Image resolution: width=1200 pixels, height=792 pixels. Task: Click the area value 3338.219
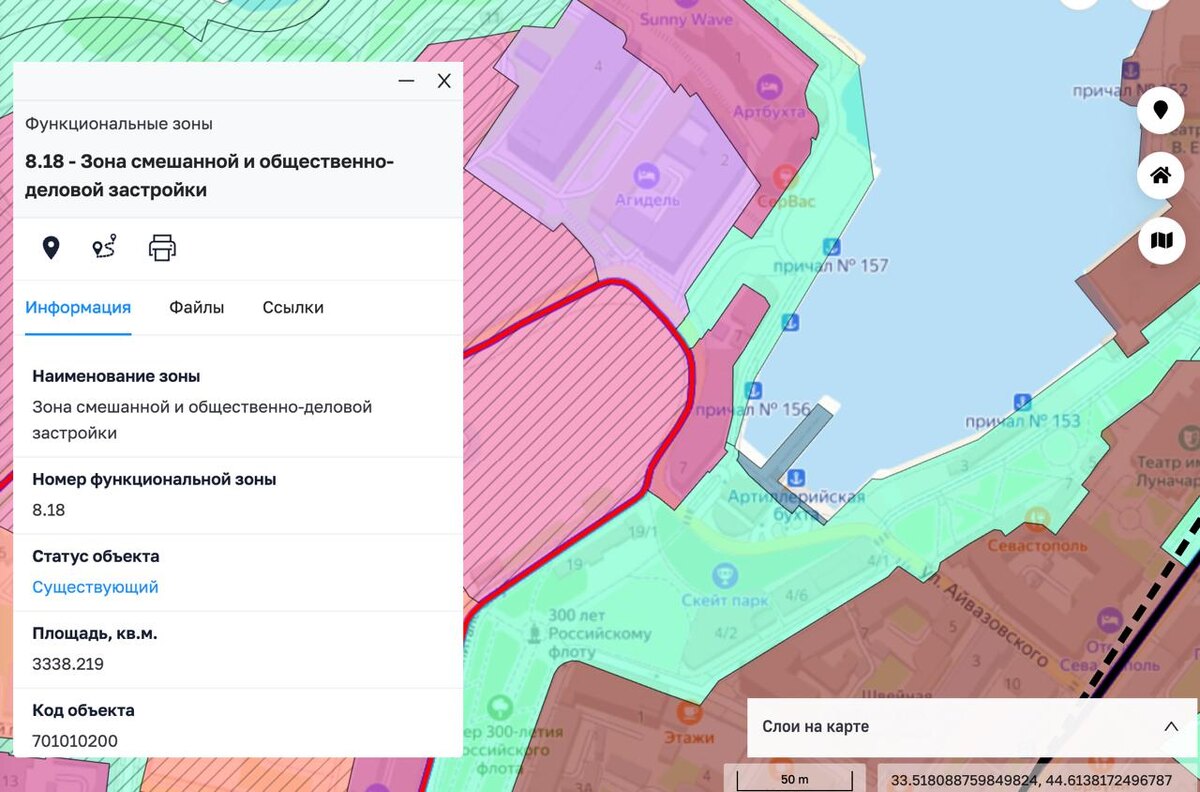68,664
